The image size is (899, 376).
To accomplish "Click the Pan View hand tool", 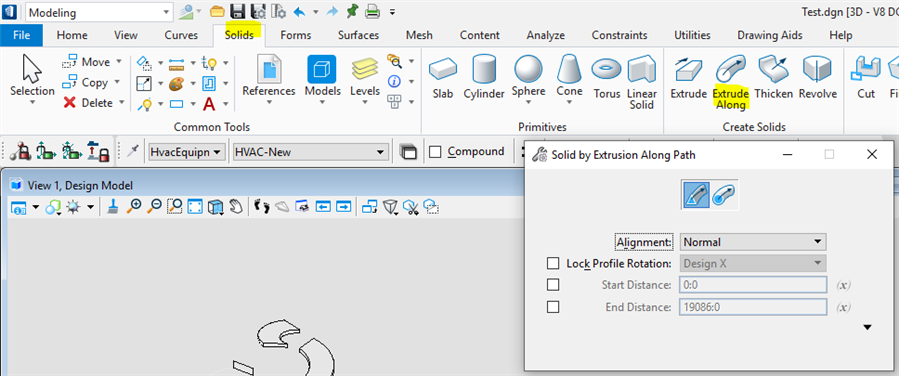I will click(x=236, y=206).
